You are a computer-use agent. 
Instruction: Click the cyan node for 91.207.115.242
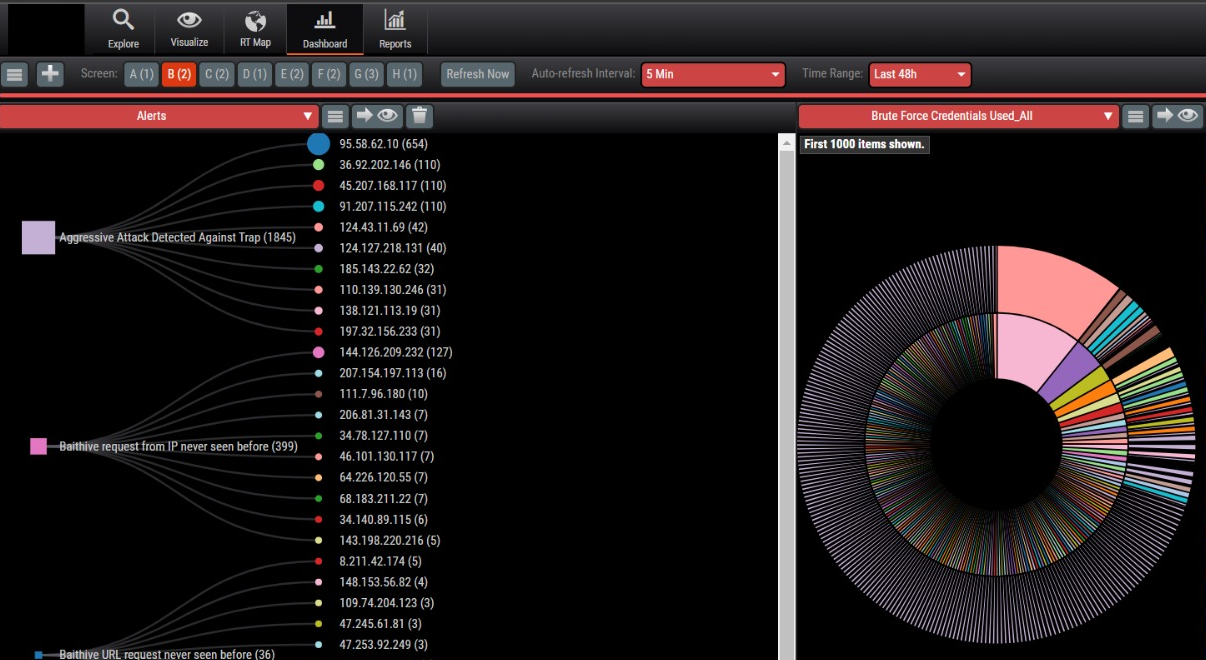tap(318, 206)
